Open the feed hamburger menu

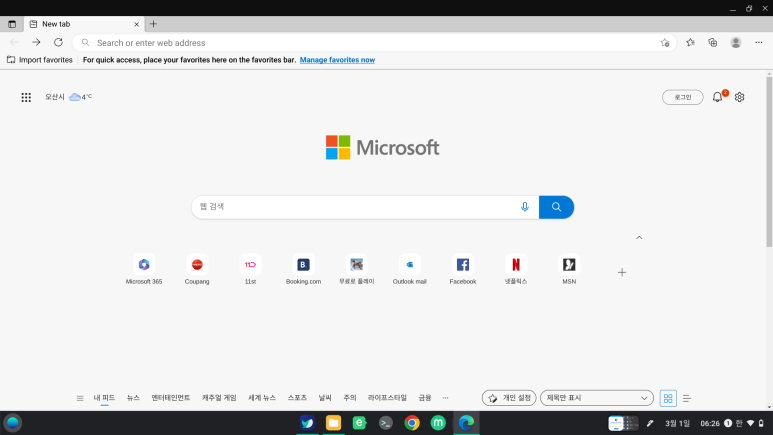coord(80,399)
